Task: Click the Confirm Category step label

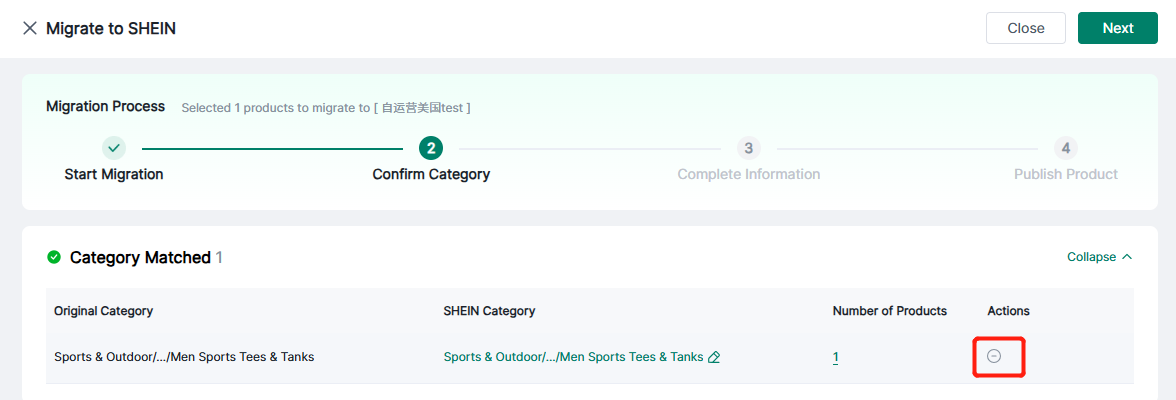Action: (431, 174)
